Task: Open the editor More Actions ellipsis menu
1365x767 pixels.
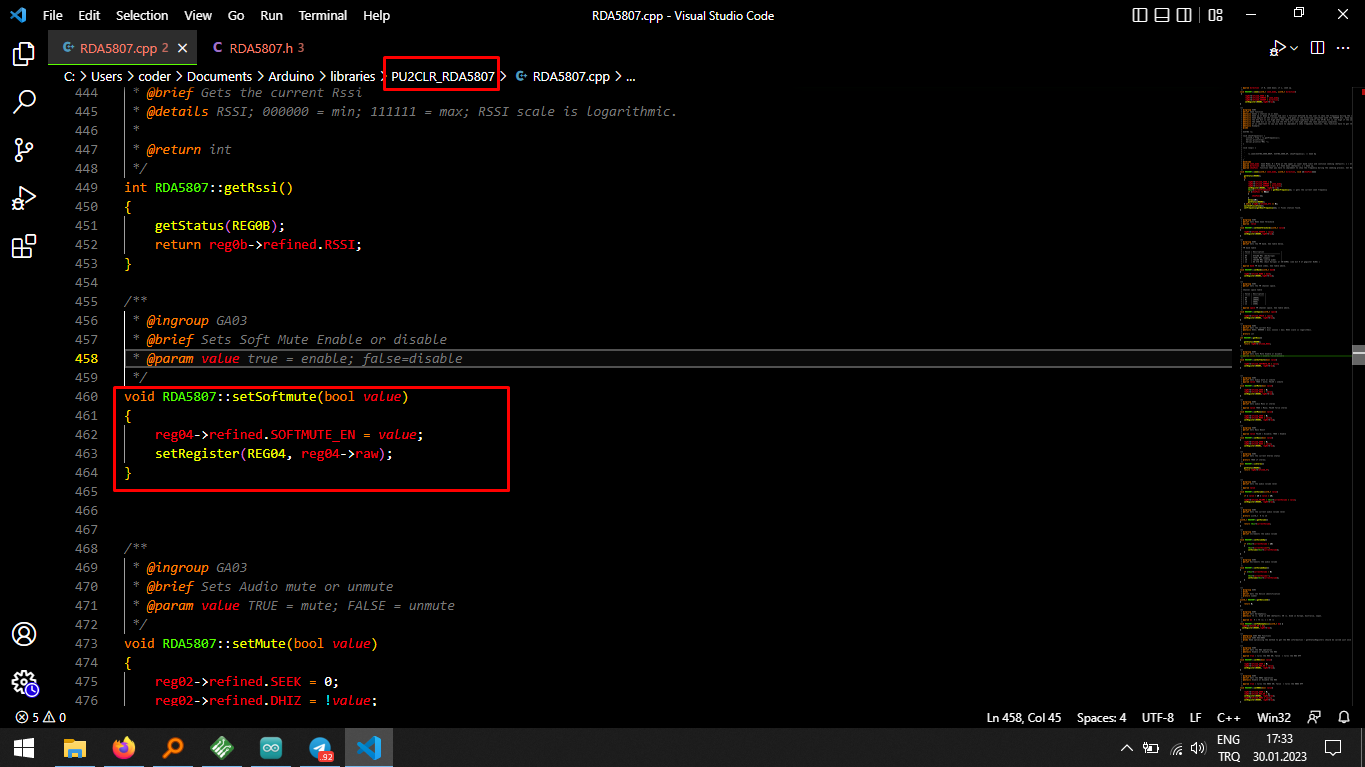Action: click(1342, 48)
